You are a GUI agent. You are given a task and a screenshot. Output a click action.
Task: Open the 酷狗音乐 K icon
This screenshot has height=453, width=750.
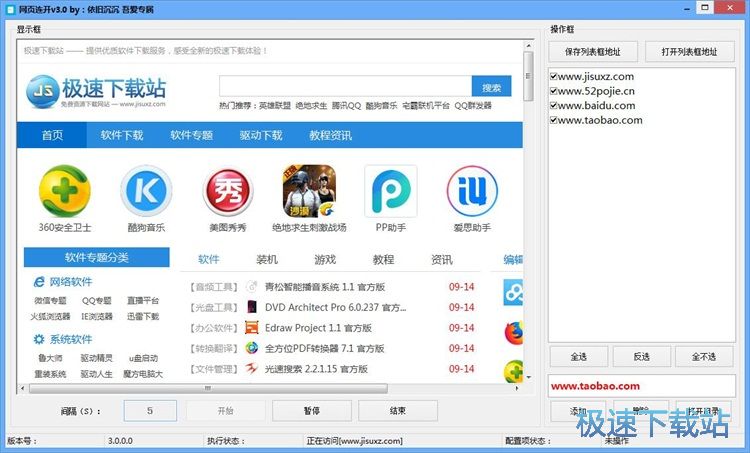tap(146, 190)
